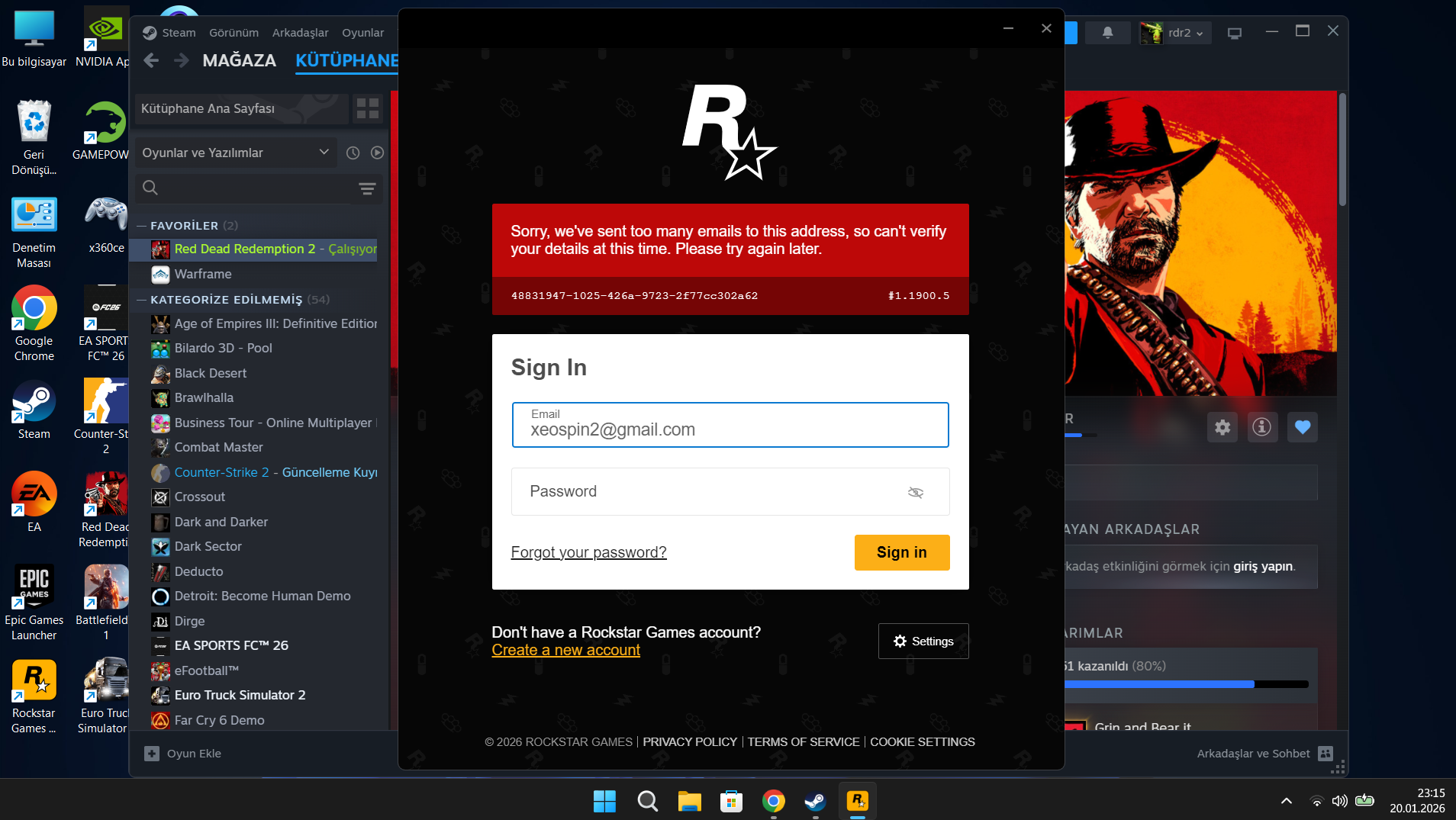Click Steam Big Picture mode icon
1456x820 pixels.
click(1235, 33)
